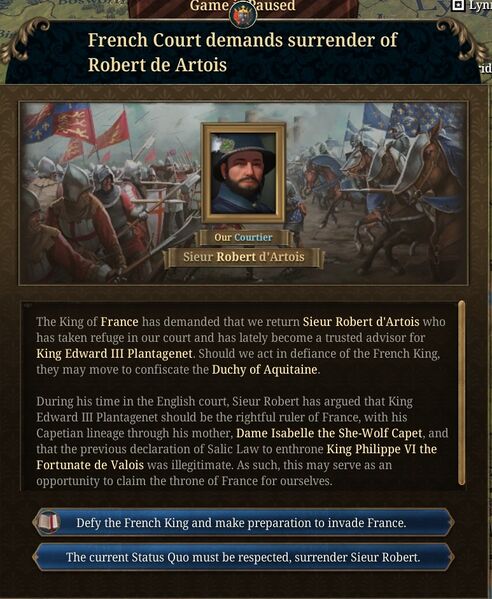Choose Defy the French King option
This screenshot has height=599, width=492.
coord(243,523)
